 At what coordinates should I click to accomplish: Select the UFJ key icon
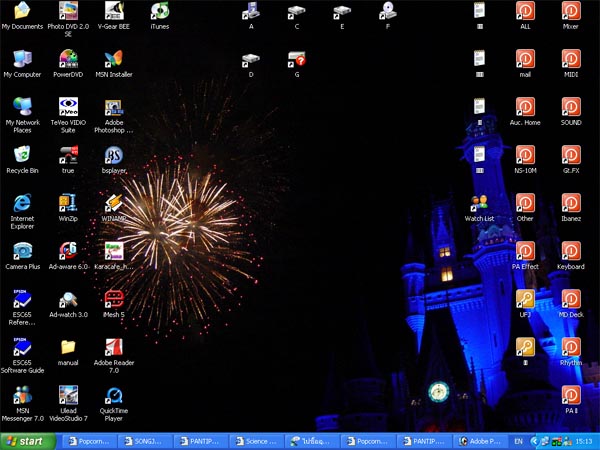525,299
